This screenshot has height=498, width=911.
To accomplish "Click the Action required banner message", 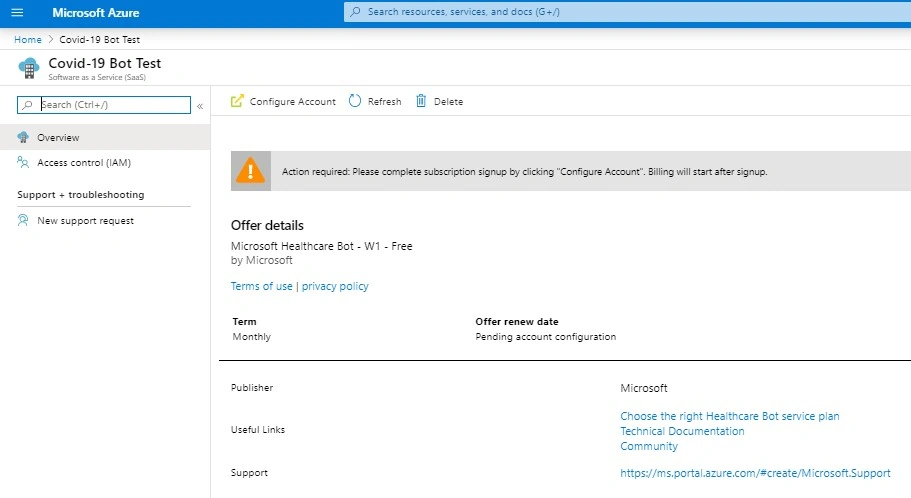I will click(x=525, y=172).
